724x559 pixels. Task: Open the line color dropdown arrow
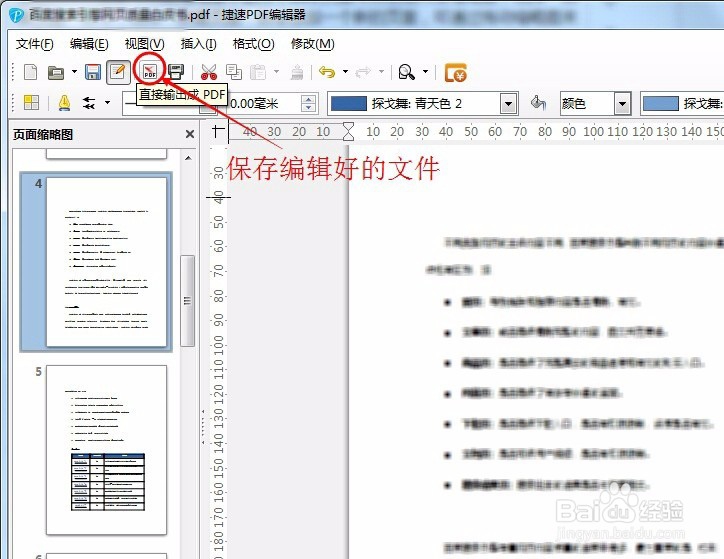508,103
